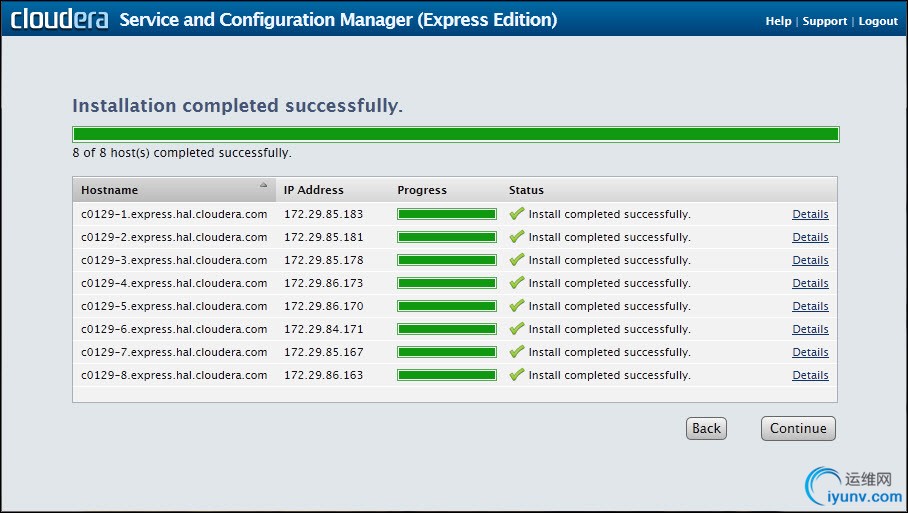The image size is (908, 513).
Task: Open Details for c0129-5 host
Action: (x=810, y=306)
